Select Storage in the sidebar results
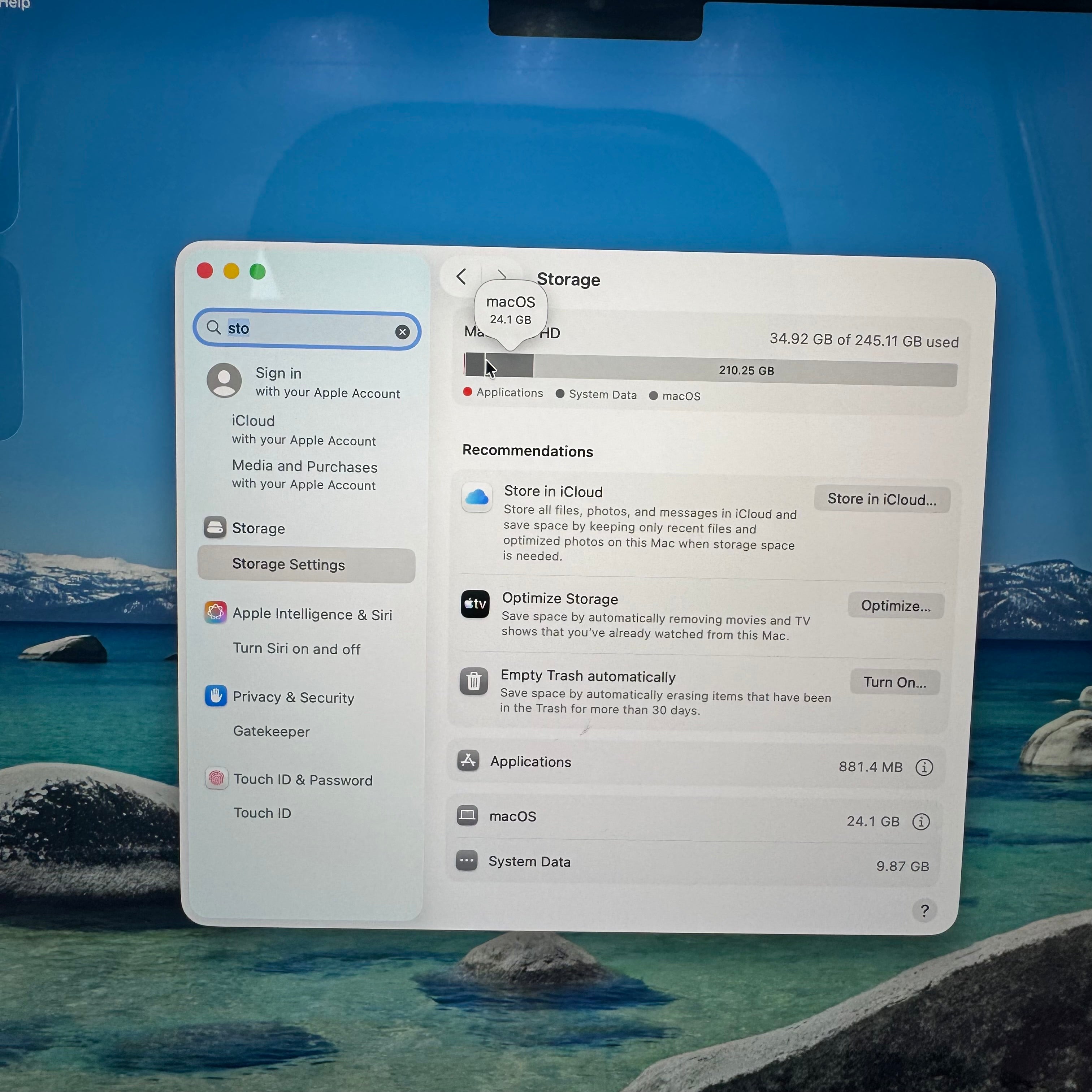This screenshot has height=1092, width=1092. [258, 528]
